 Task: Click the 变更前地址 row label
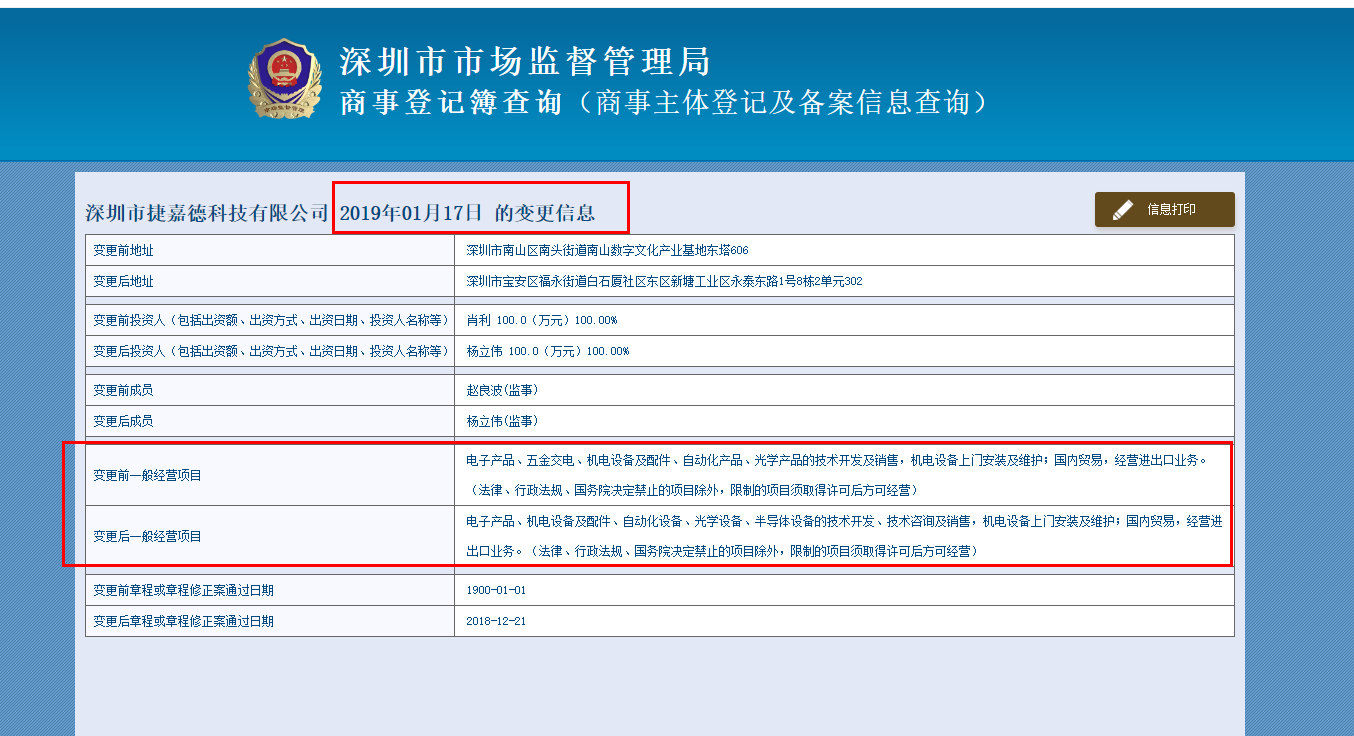123,250
